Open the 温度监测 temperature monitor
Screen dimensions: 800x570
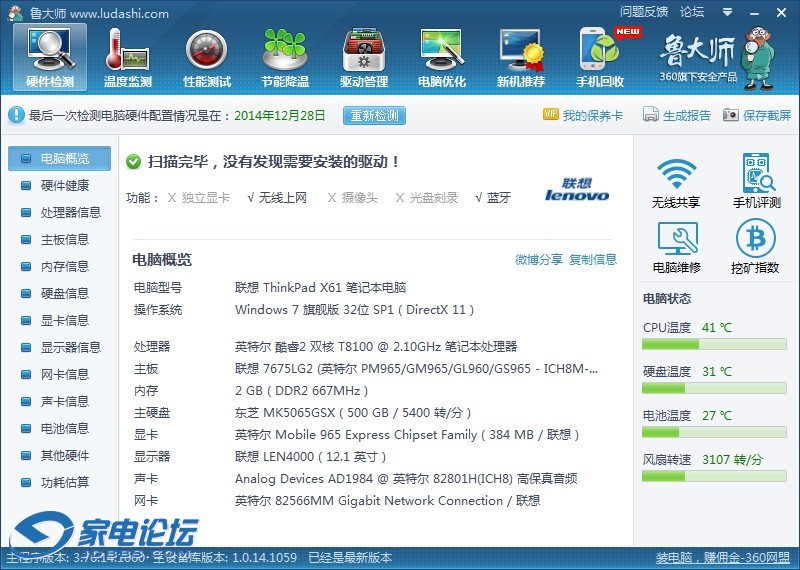(x=128, y=58)
